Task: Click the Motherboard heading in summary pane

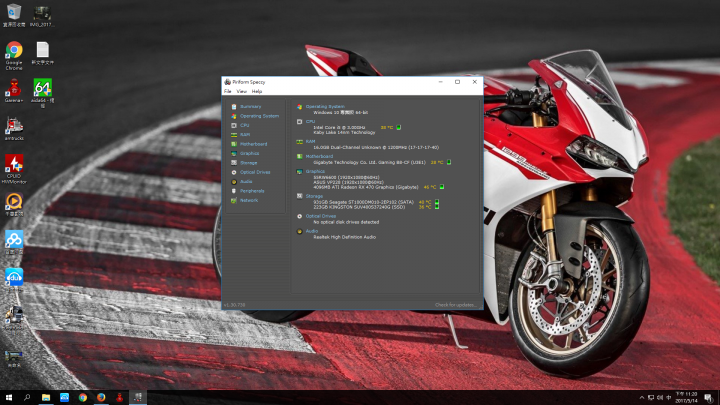Action: pos(319,157)
